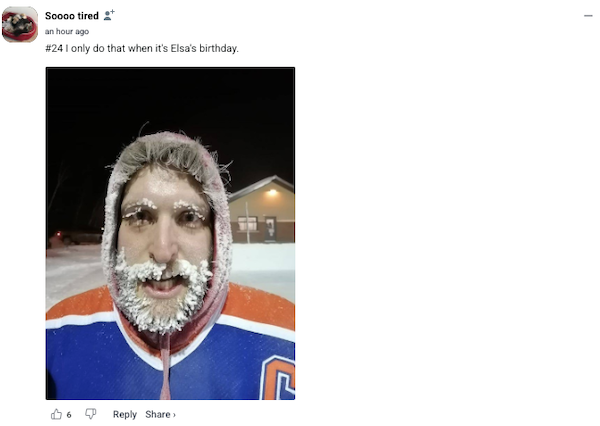Screen dimensions: 600x426
Task: Follow the #24 reference link
Action: pyautogui.click(x=53, y=48)
